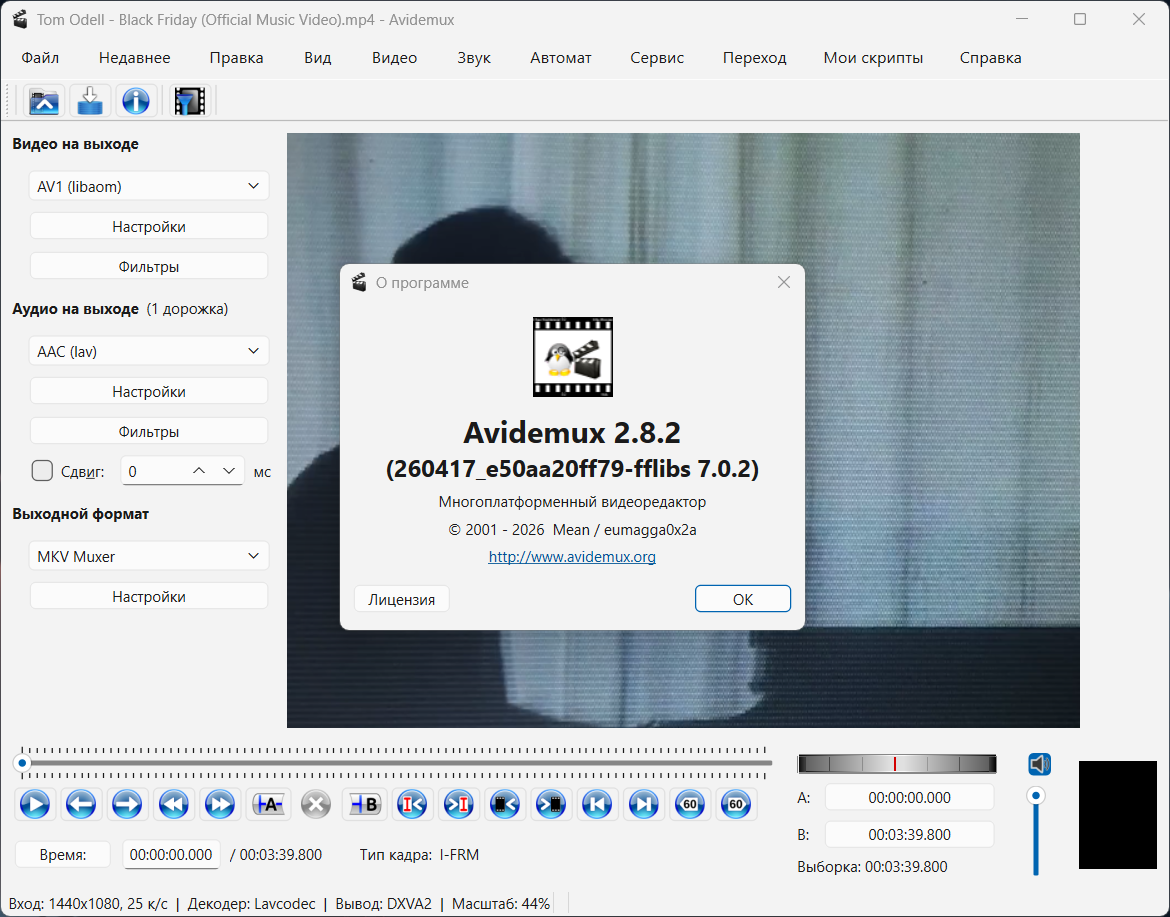Expand the MKV Muxer output format dropdown
Image resolution: width=1170 pixels, height=917 pixels.
coord(149,557)
